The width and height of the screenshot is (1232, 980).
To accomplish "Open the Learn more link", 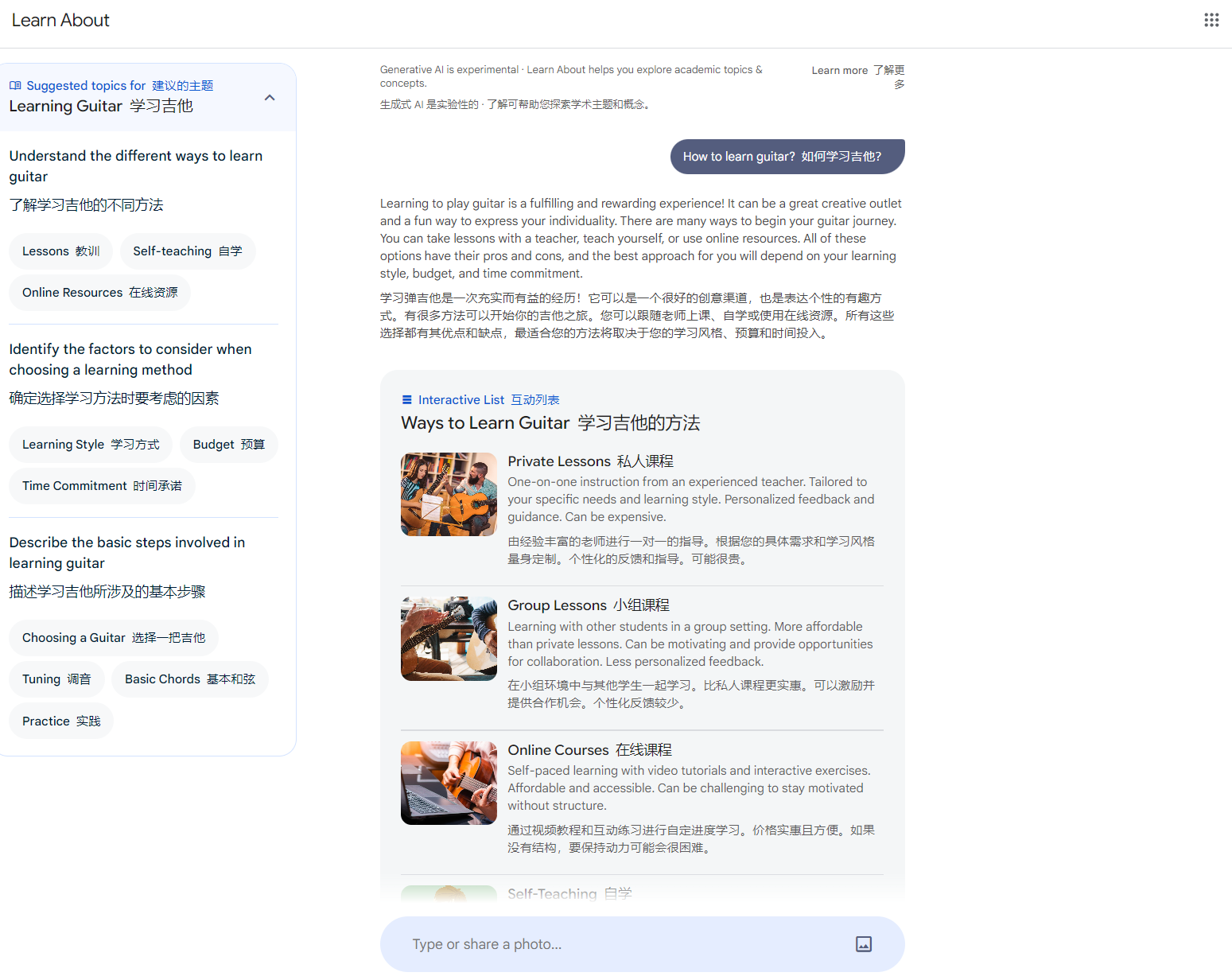I will 858,77.
